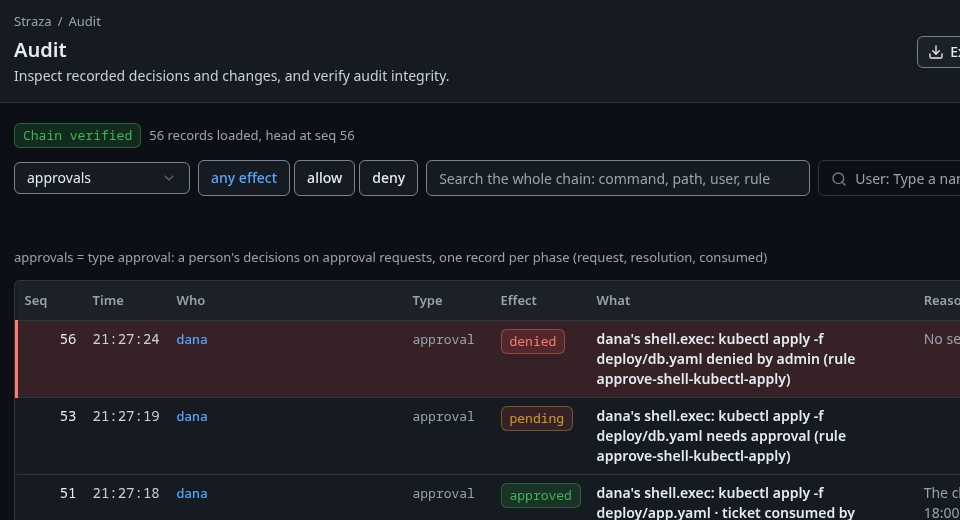Viewport: 960px width, 520px height.
Task: Open description of db.yaml needs approval
Action: pyautogui.click(x=721, y=436)
